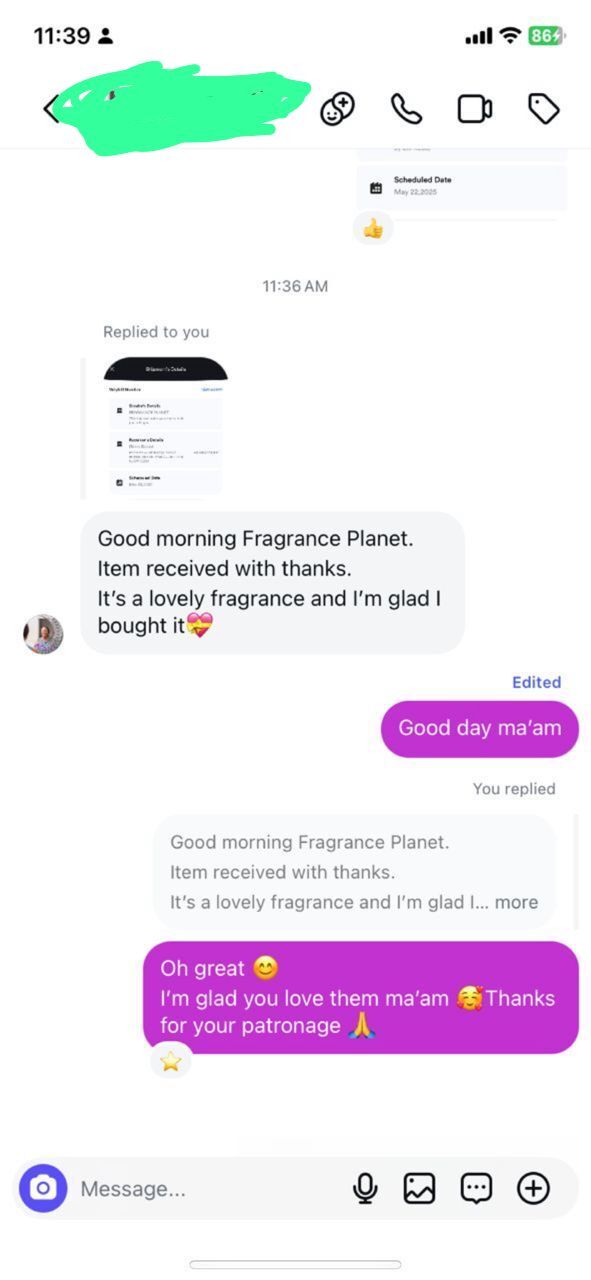Tap the Edited label above message
Screen dimensions: 591x1280
(536, 682)
